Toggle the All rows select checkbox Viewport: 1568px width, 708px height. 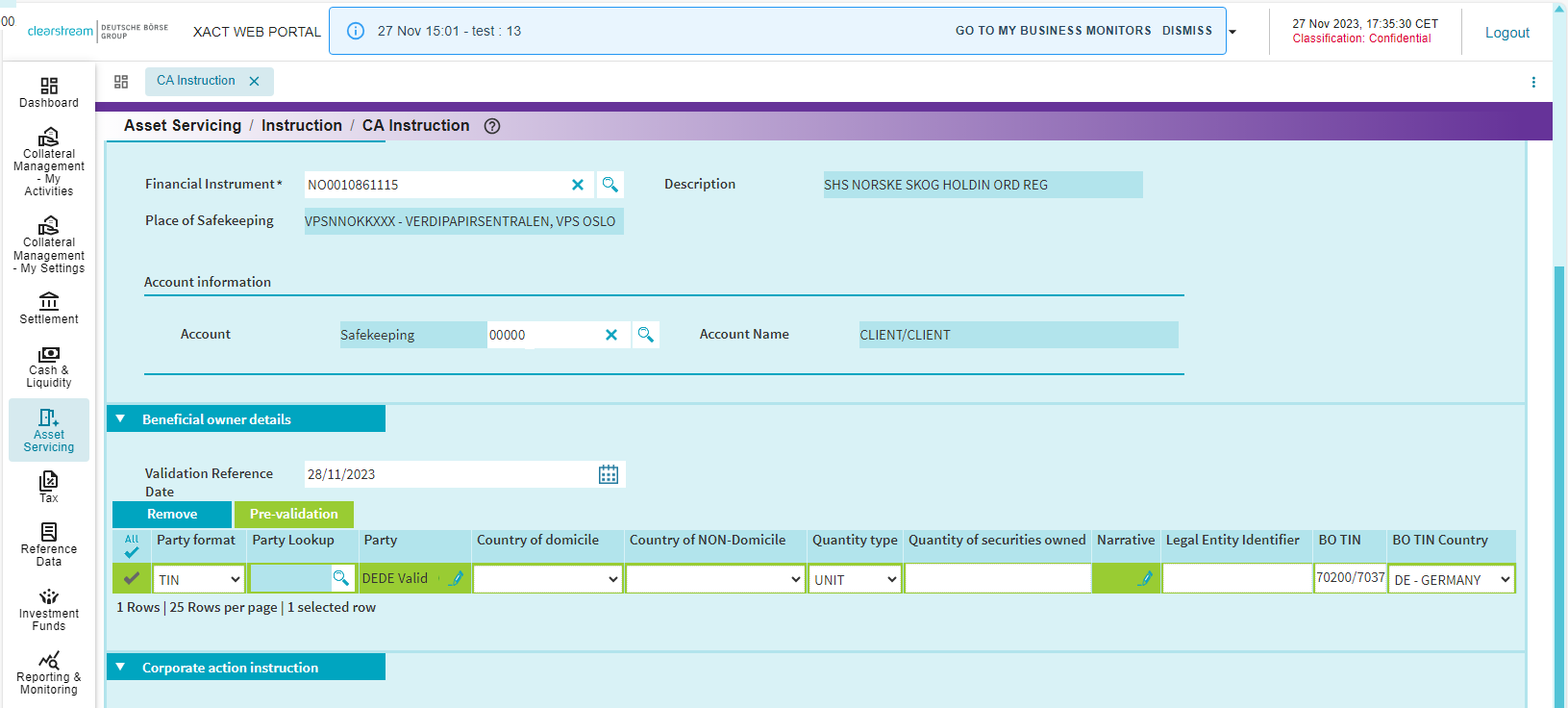[x=132, y=545]
